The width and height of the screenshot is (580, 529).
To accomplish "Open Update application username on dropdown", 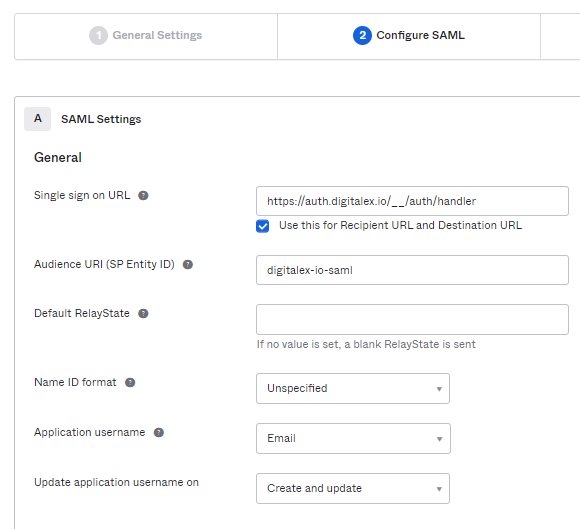I will tap(353, 488).
